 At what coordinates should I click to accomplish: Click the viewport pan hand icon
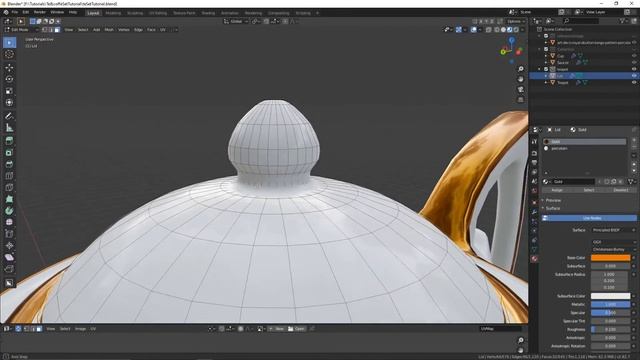(x=521, y=79)
